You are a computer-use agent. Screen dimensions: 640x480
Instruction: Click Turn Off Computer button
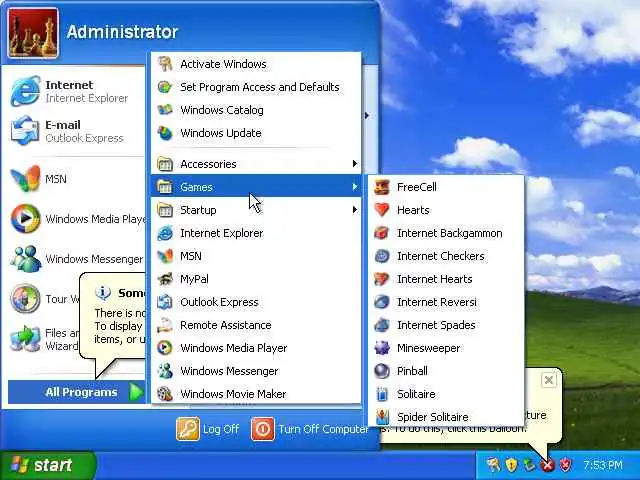pyautogui.click(x=310, y=429)
